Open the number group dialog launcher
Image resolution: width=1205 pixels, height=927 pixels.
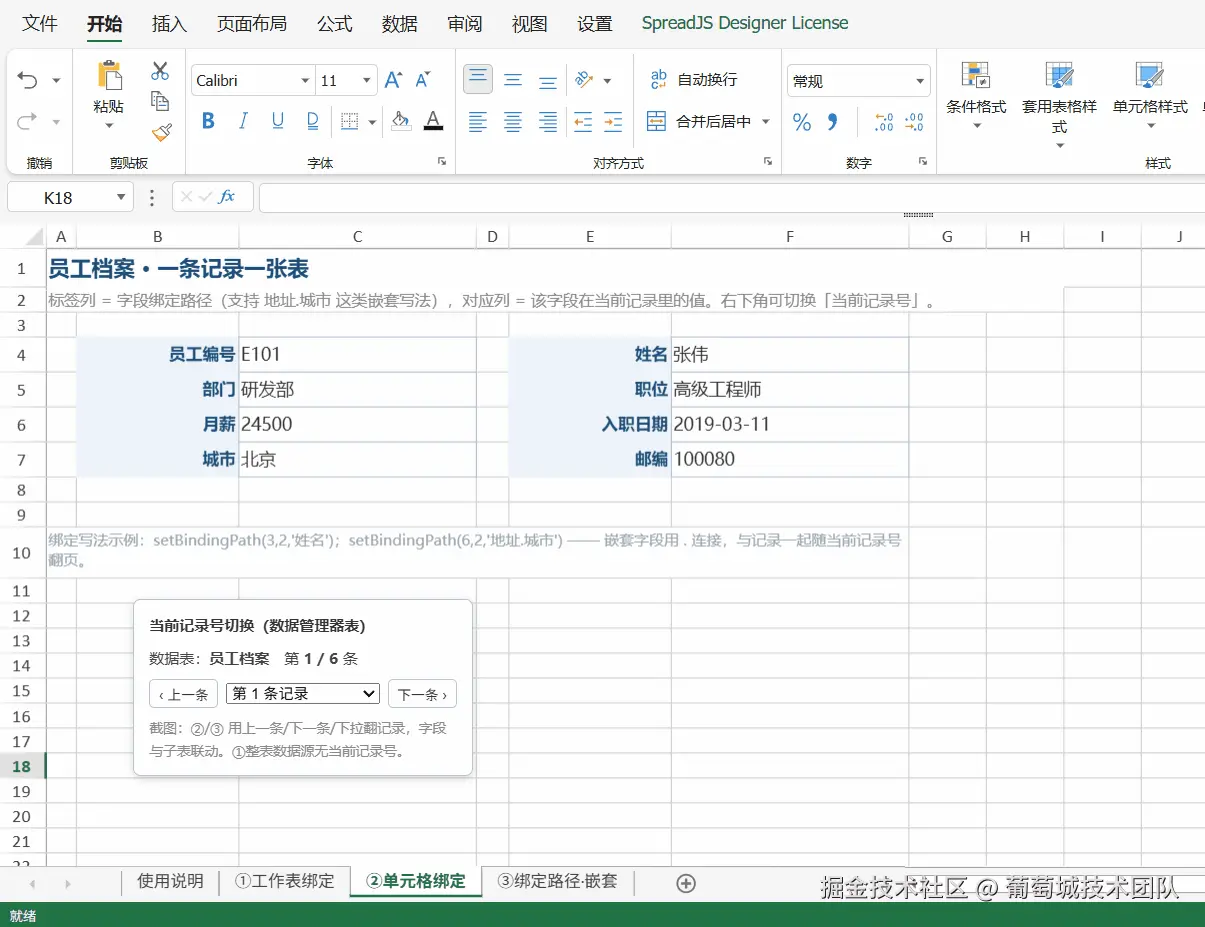click(923, 162)
